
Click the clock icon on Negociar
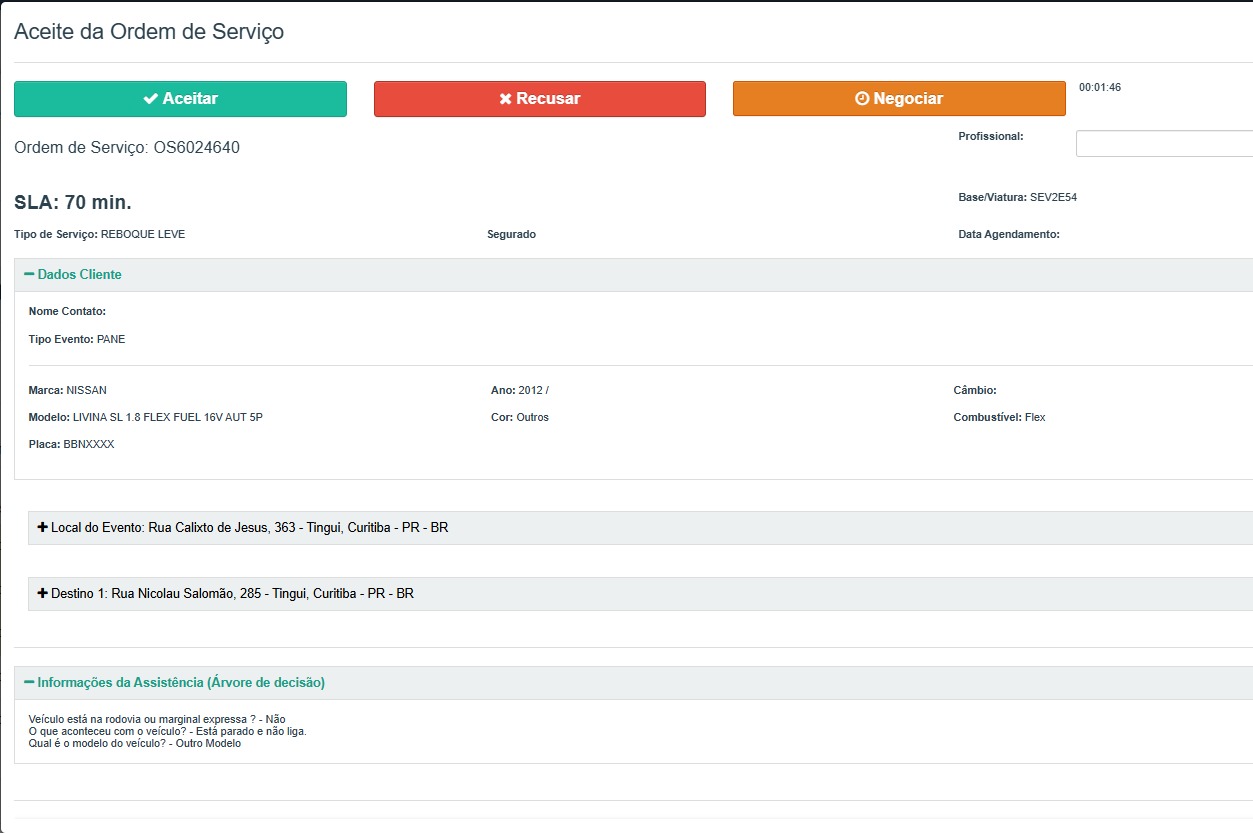[862, 99]
